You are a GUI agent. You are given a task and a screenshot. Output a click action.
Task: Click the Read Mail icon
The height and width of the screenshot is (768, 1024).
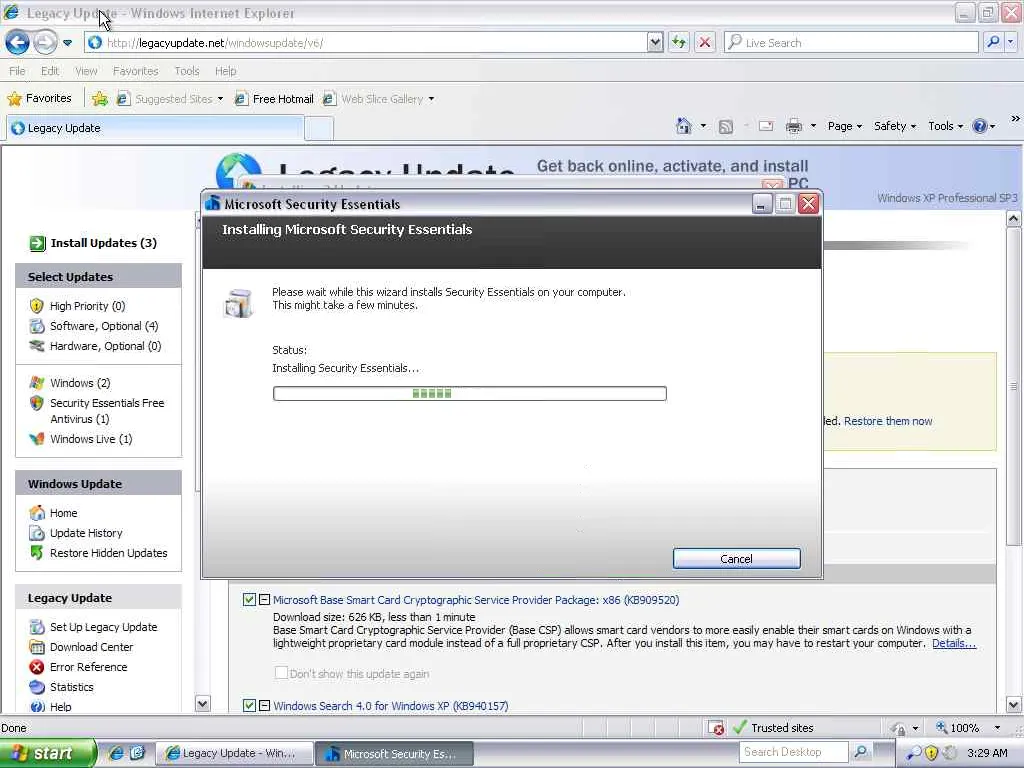point(766,126)
